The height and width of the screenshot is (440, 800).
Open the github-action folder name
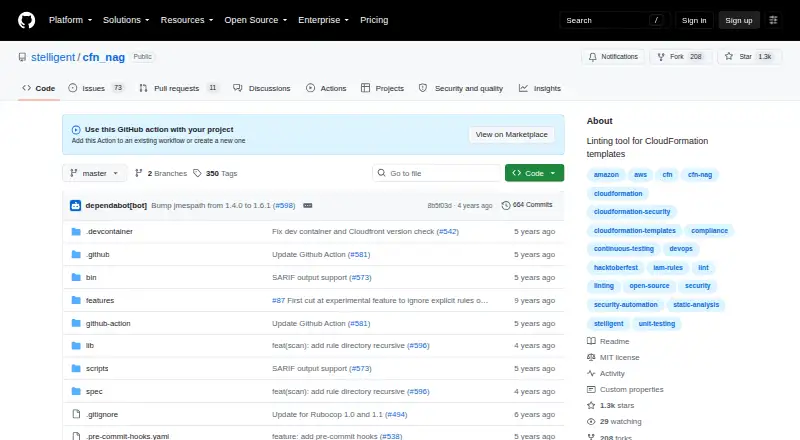(108, 324)
